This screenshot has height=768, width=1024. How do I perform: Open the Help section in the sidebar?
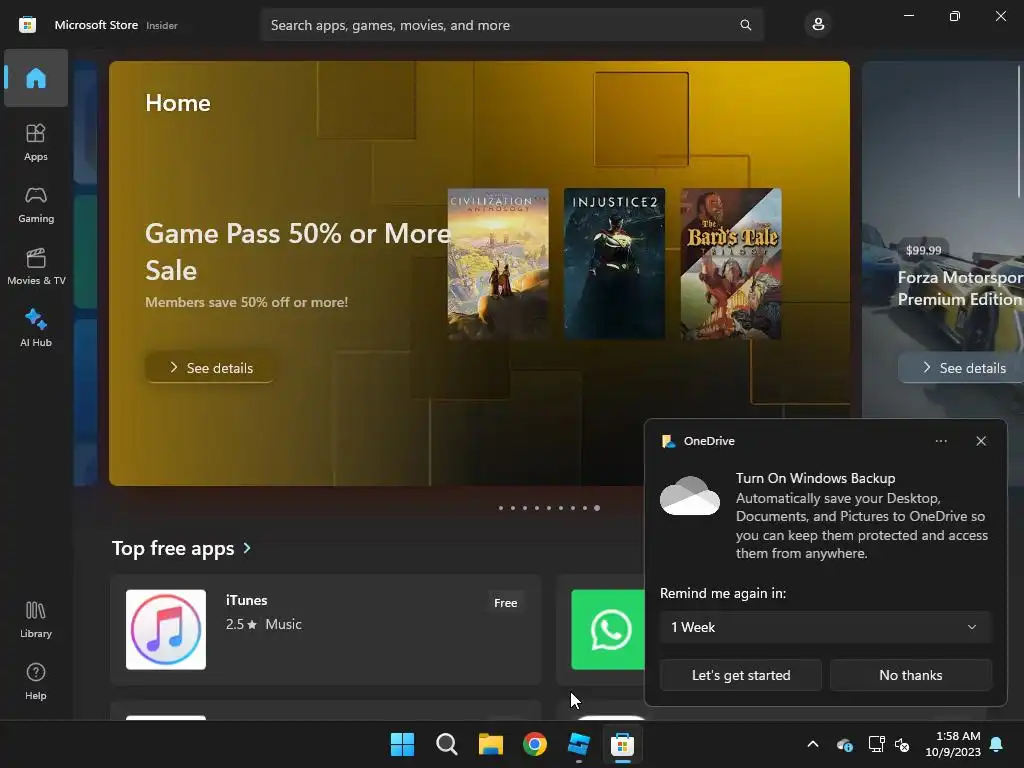[36, 681]
